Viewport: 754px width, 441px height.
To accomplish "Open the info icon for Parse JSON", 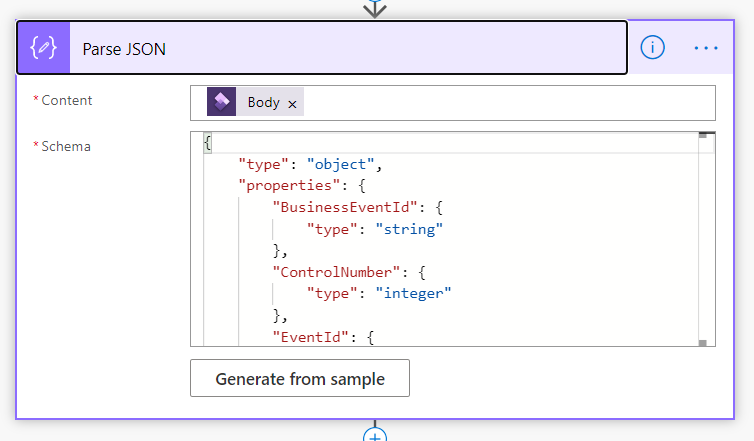I will pos(652,48).
